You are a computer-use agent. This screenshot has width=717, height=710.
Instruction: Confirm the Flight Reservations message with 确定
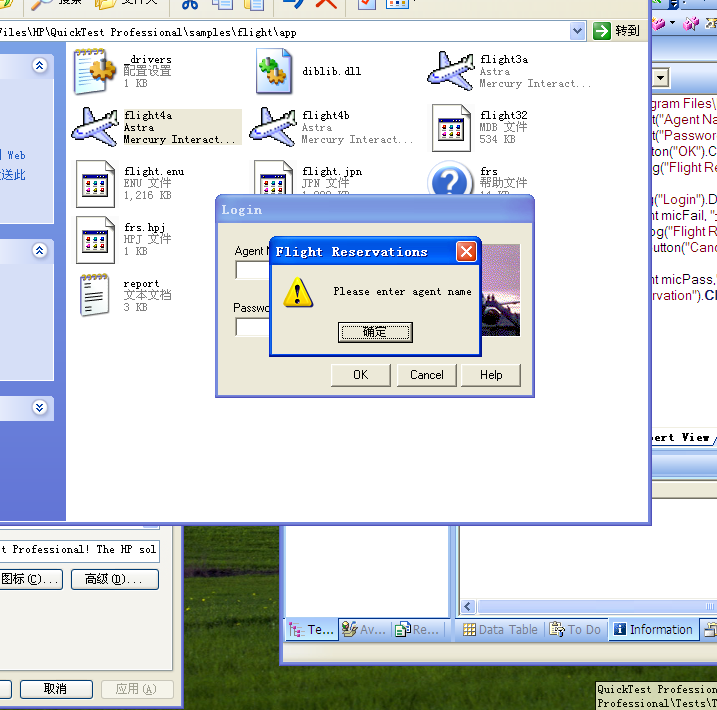click(375, 332)
